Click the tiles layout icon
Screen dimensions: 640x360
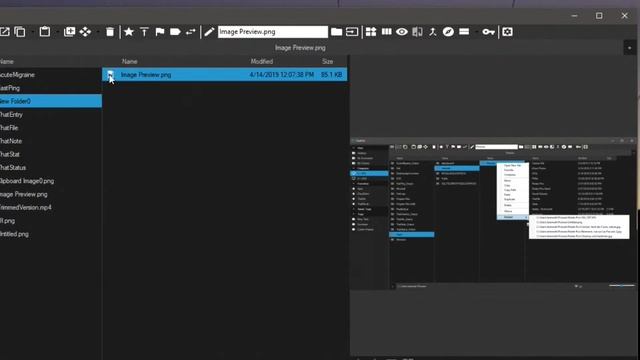click(371, 32)
